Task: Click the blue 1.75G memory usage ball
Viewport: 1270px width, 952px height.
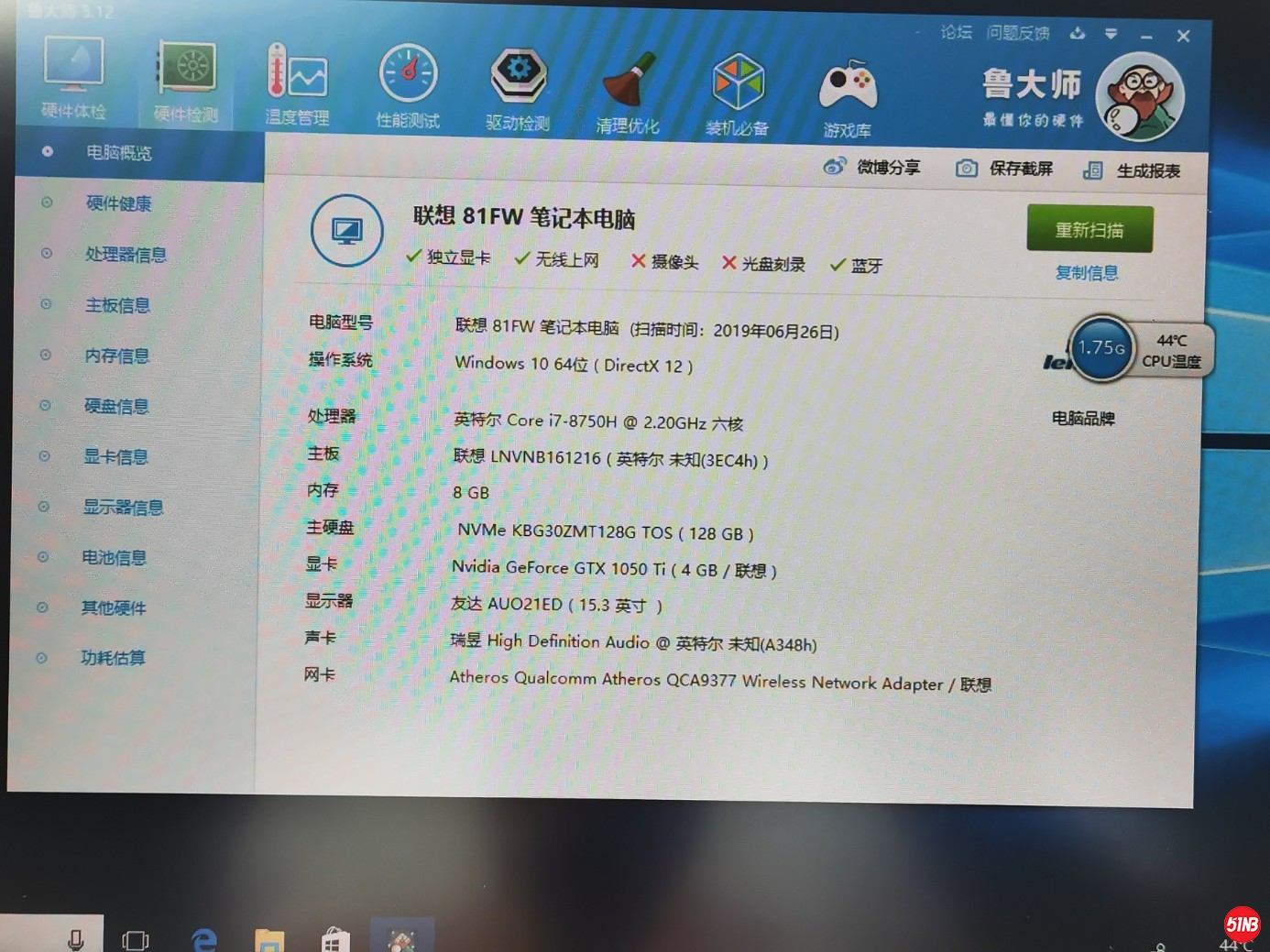Action: coord(1101,348)
